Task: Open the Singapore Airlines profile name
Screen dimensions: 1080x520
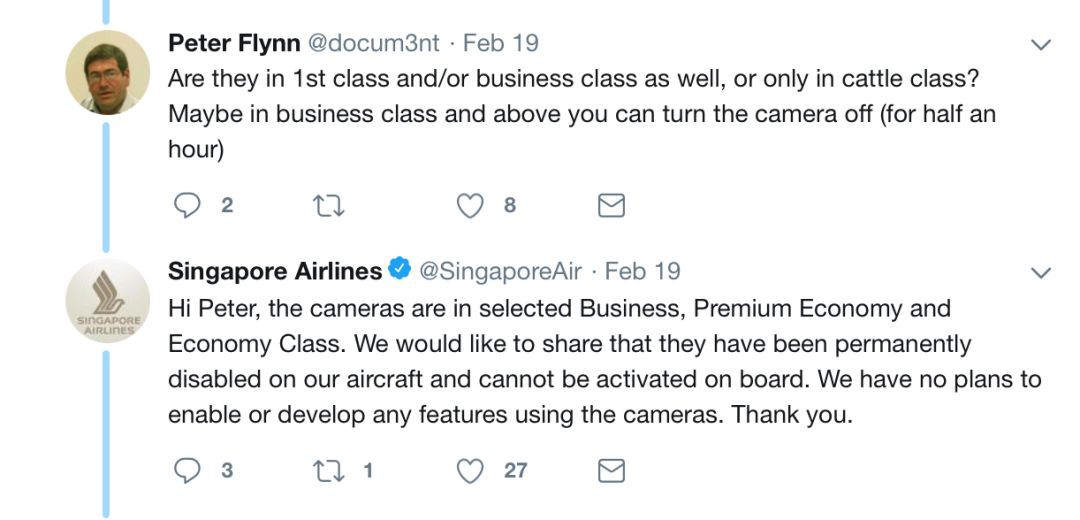Action: pos(275,271)
